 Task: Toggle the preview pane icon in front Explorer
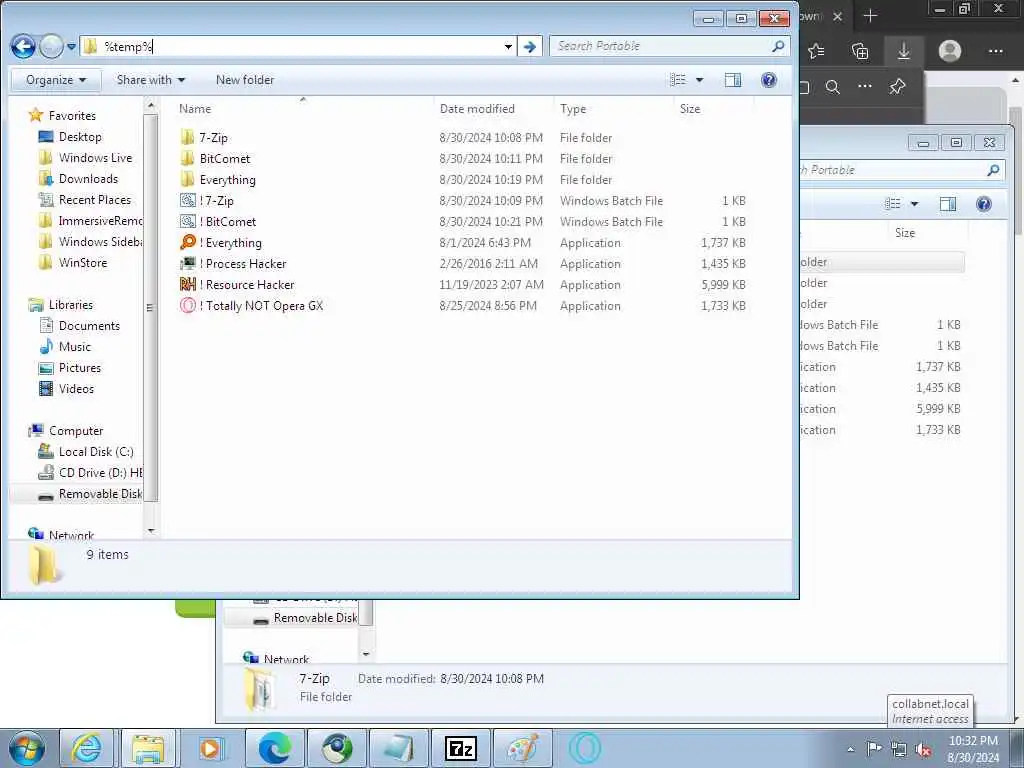pos(733,80)
